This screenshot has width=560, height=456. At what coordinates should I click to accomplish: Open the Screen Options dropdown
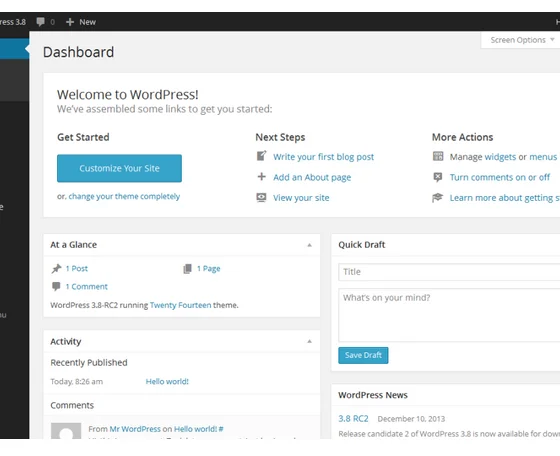point(522,40)
